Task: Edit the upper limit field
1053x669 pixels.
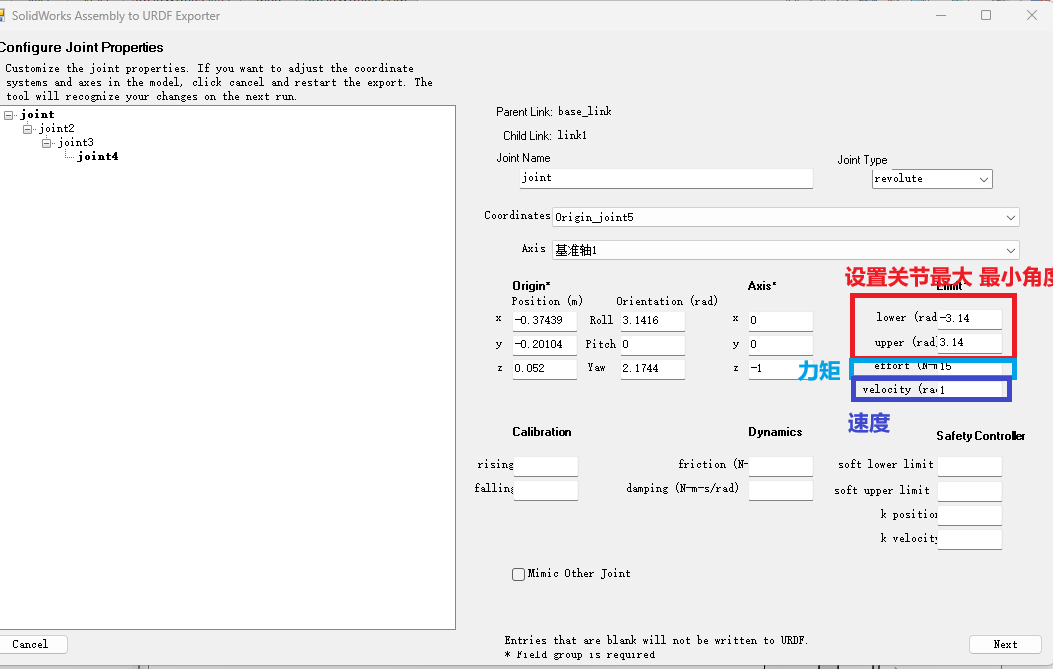Action: click(970, 343)
